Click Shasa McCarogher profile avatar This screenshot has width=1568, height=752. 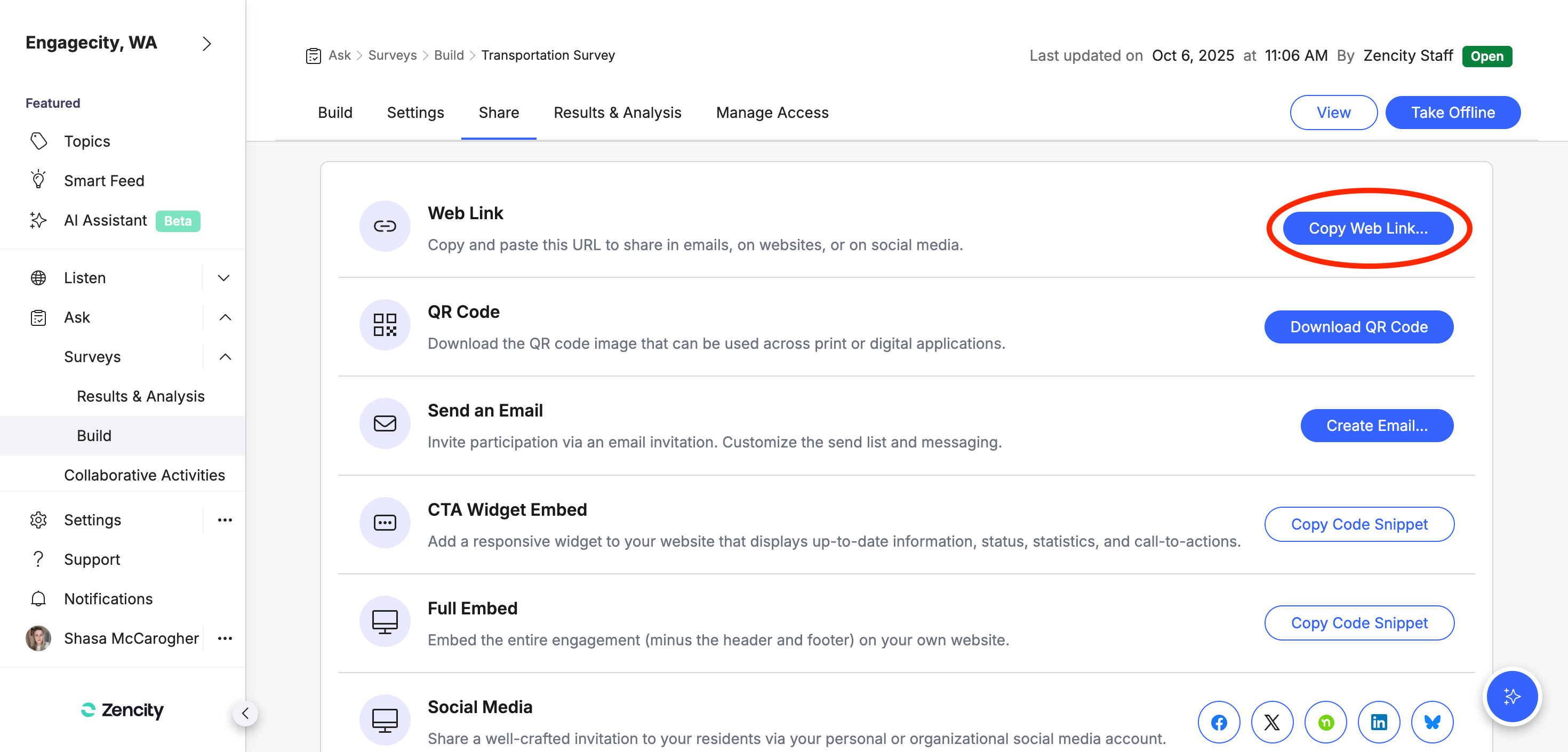38,638
